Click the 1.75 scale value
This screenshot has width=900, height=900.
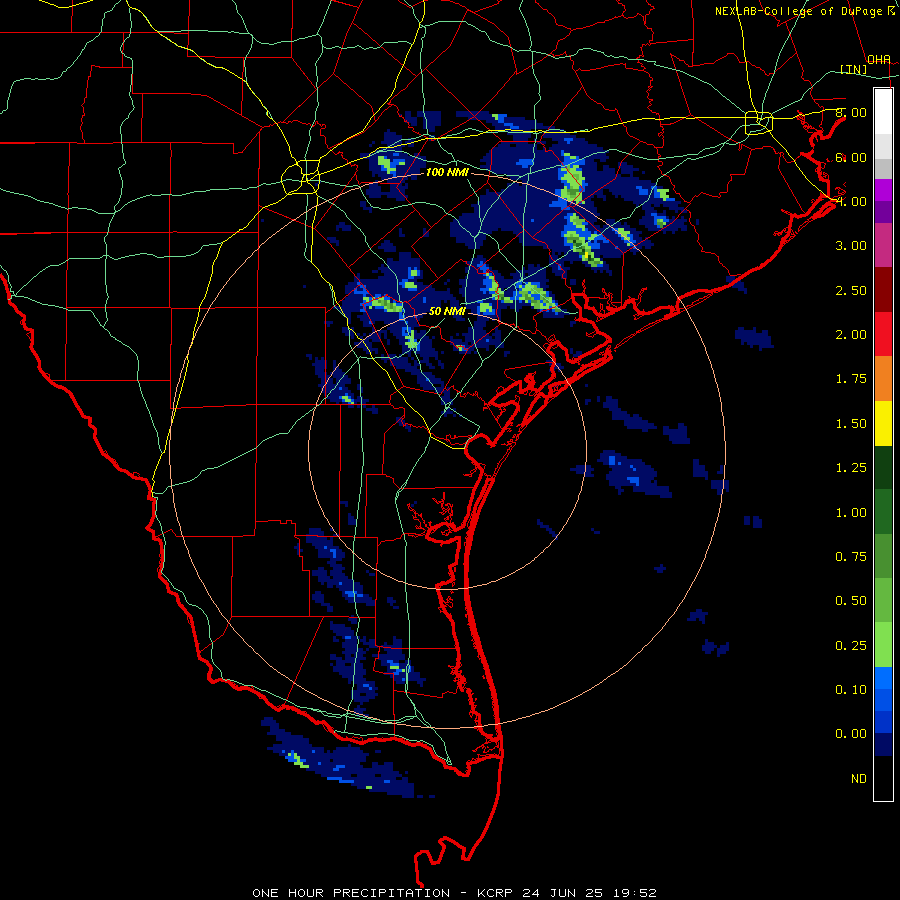851,379
